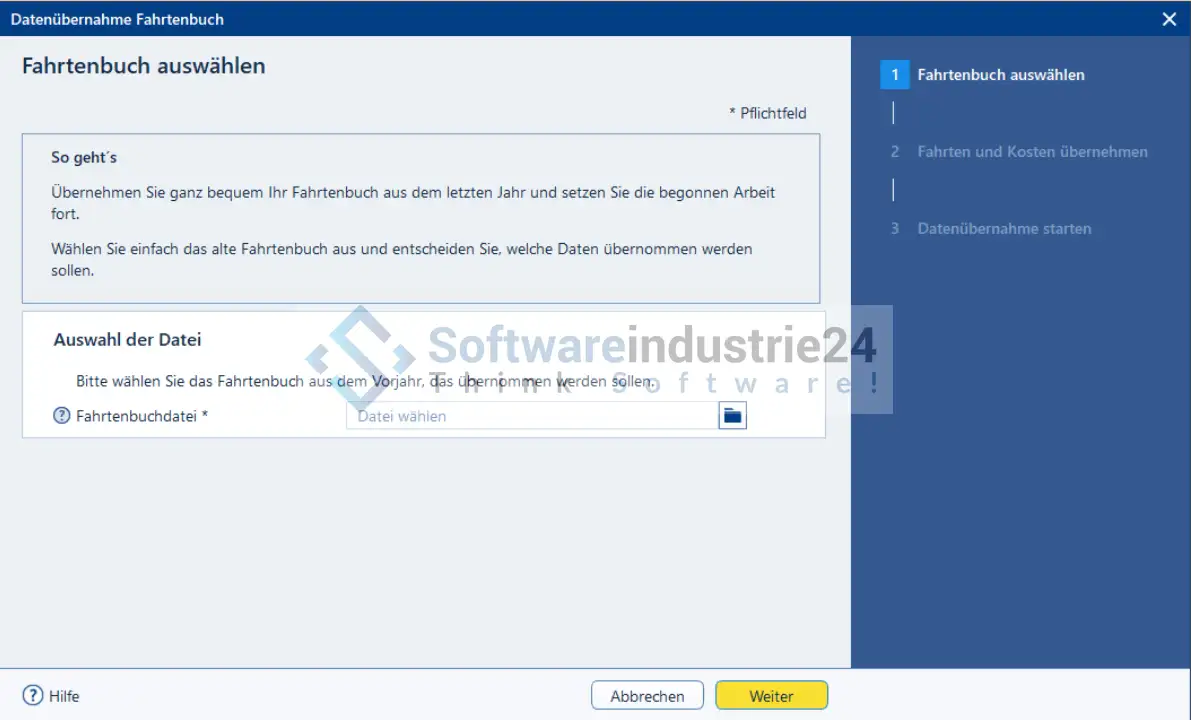Open the Hilfe text link

(64, 696)
